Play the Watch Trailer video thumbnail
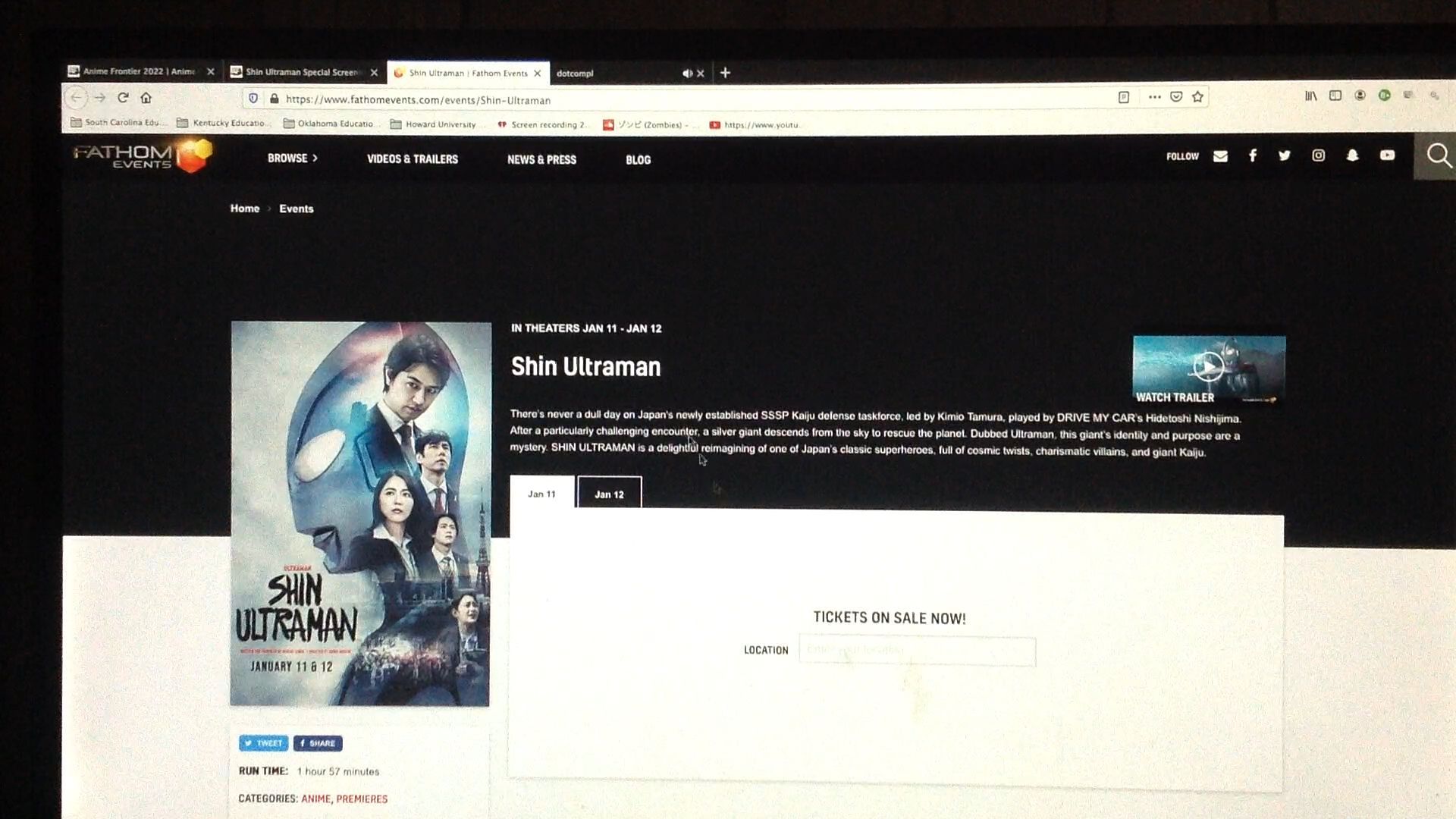 point(1209,369)
